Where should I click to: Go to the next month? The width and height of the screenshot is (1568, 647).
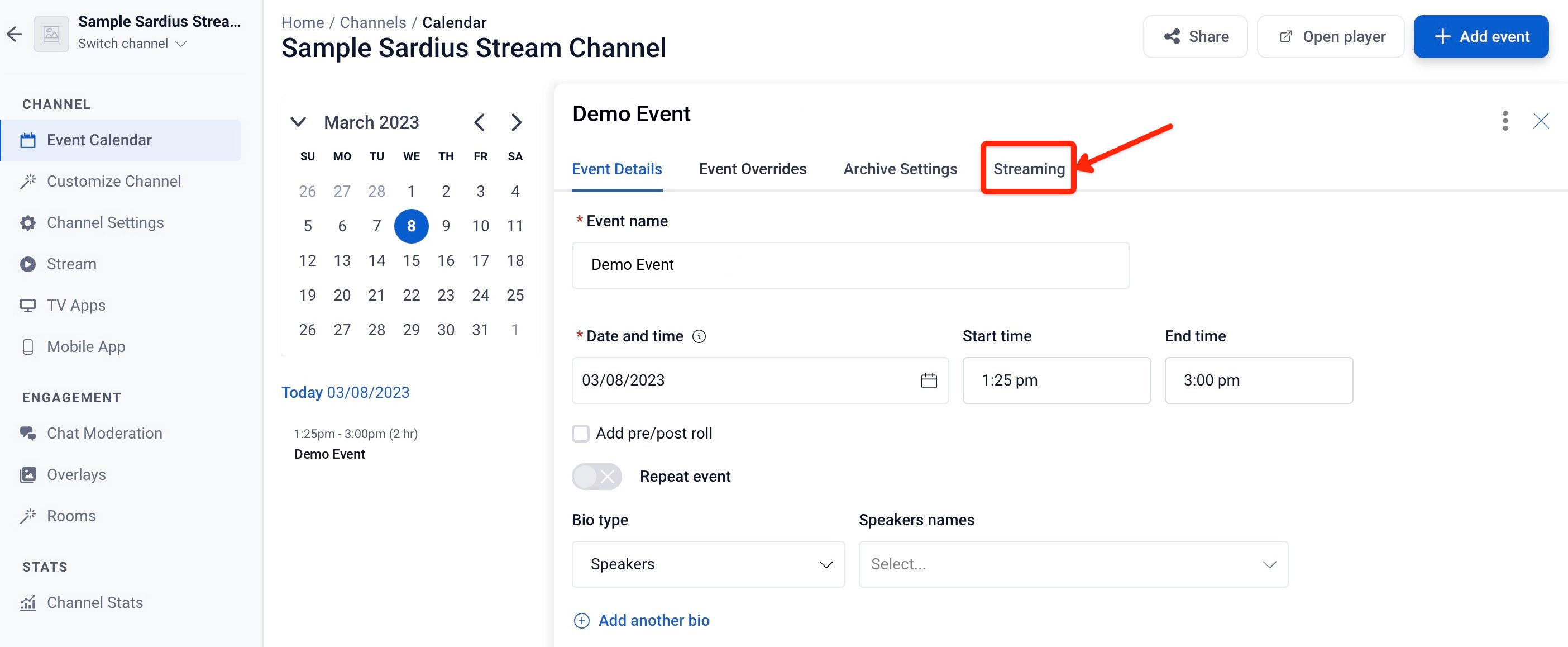pos(516,122)
